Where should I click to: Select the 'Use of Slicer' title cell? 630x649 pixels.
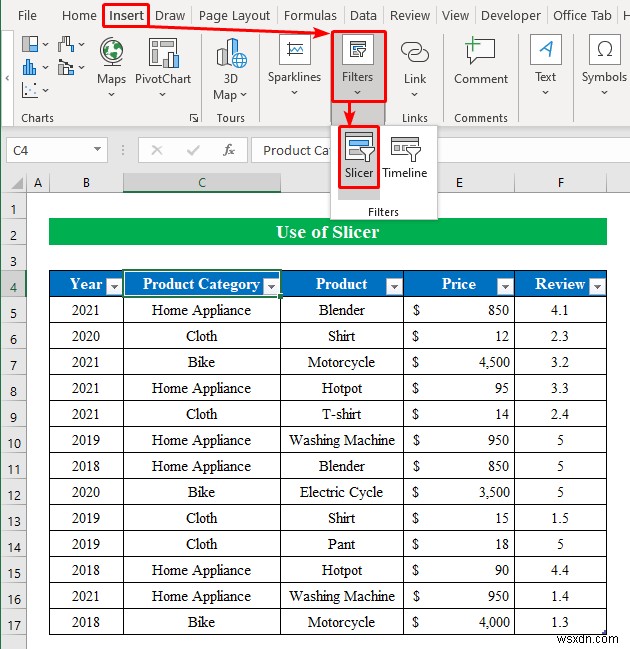pyautogui.click(x=328, y=232)
